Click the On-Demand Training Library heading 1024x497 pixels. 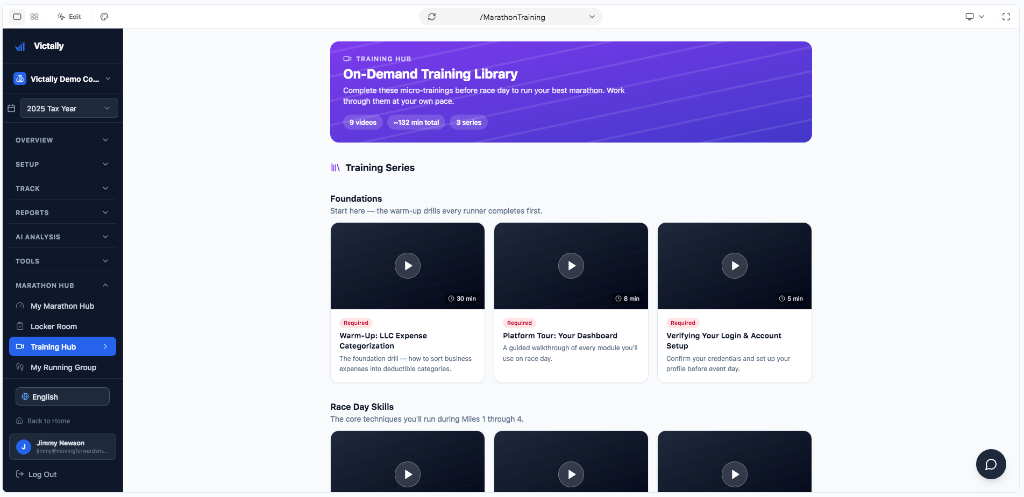click(430, 74)
